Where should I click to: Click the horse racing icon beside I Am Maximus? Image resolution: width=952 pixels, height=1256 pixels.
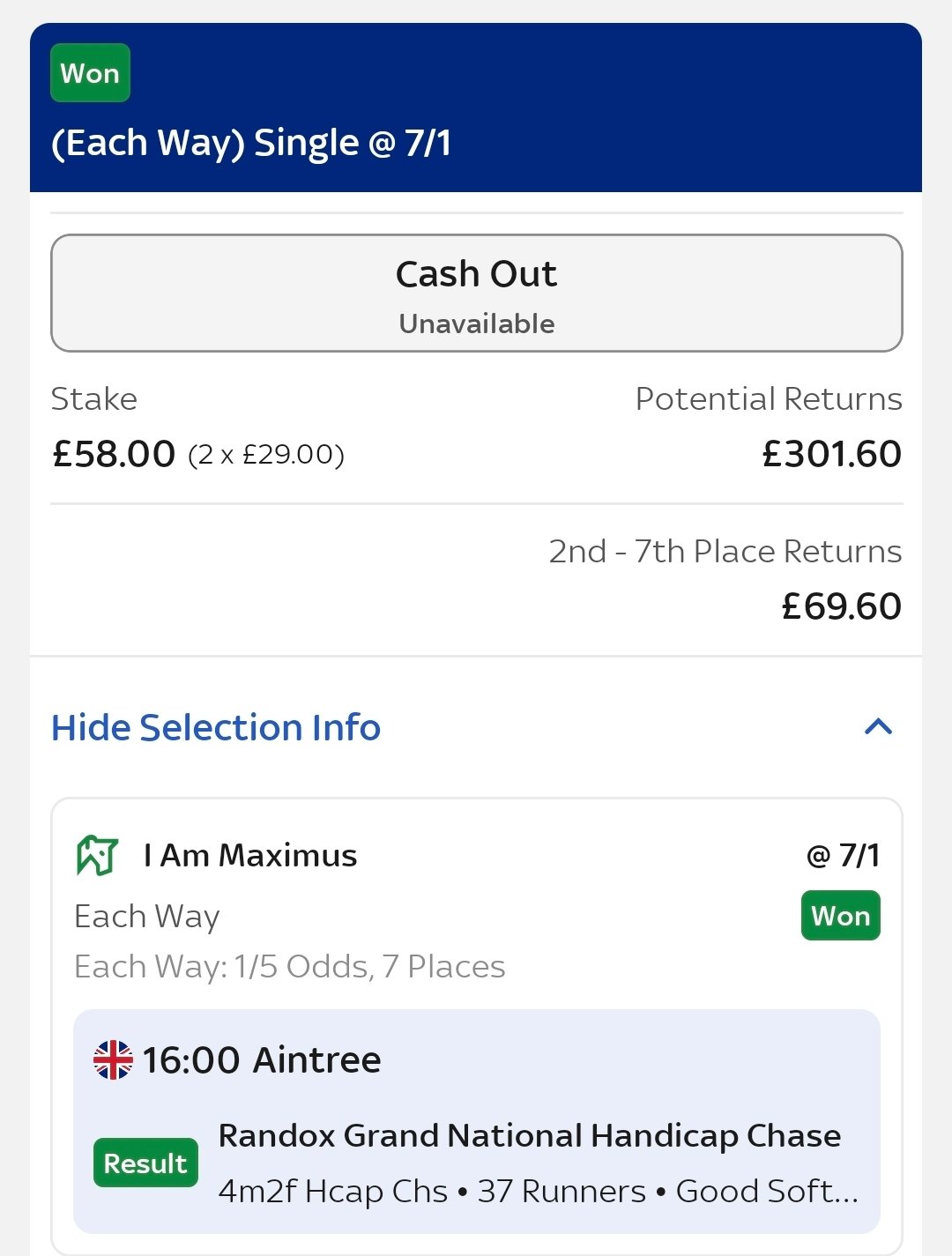97,856
